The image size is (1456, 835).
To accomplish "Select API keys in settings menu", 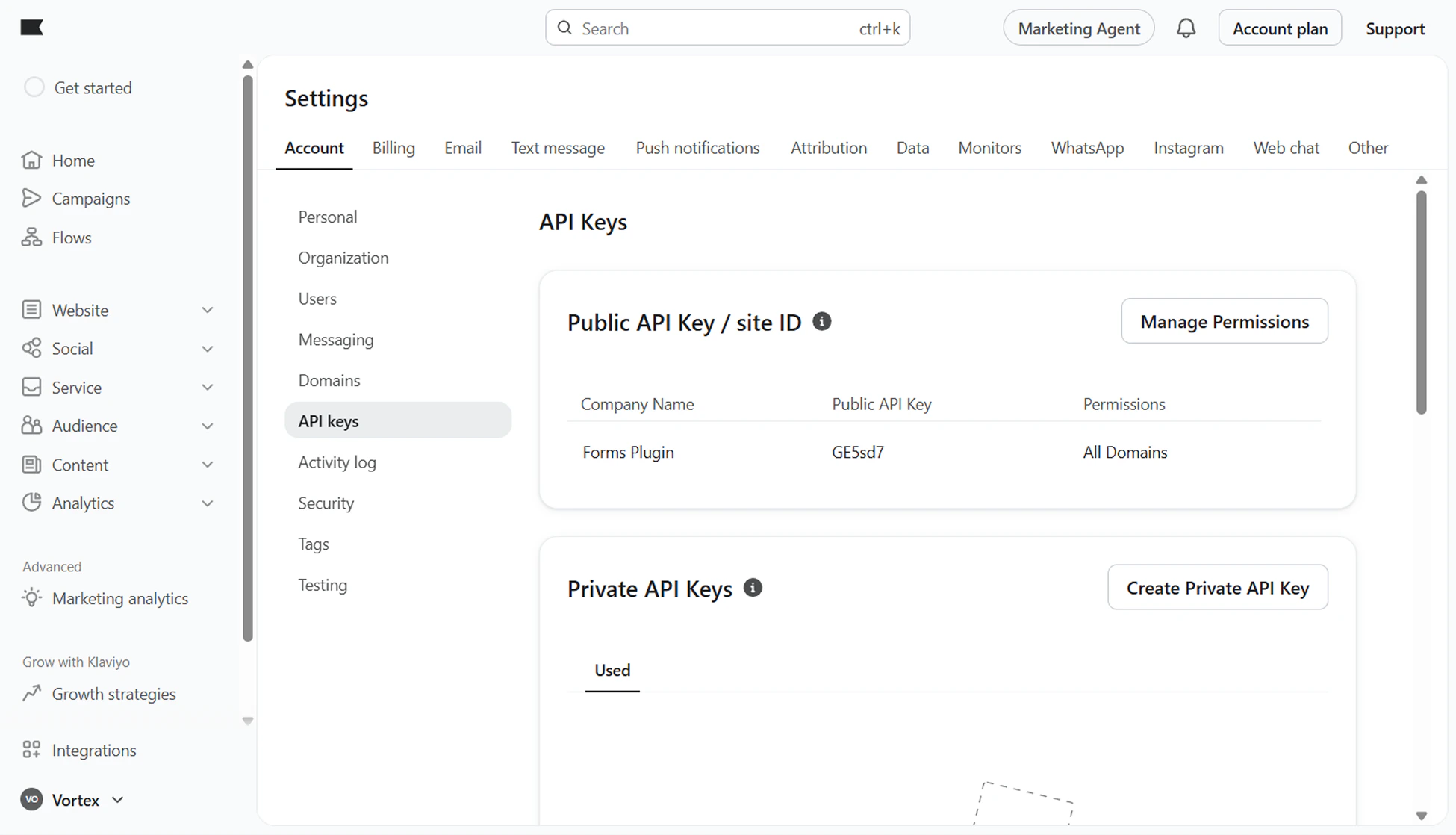I will pos(398,420).
